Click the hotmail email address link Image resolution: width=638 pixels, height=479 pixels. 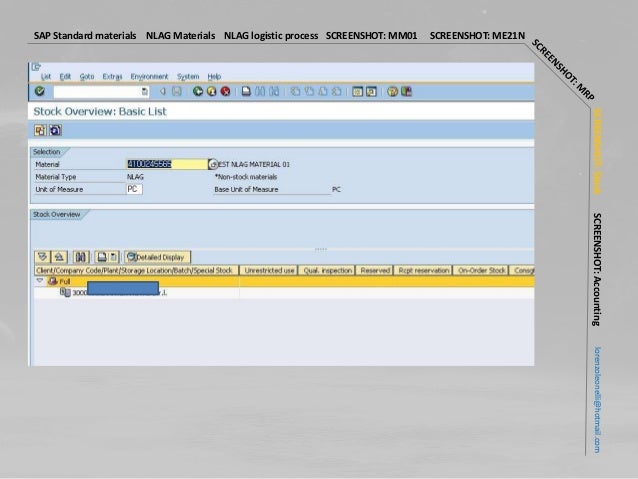[597, 400]
